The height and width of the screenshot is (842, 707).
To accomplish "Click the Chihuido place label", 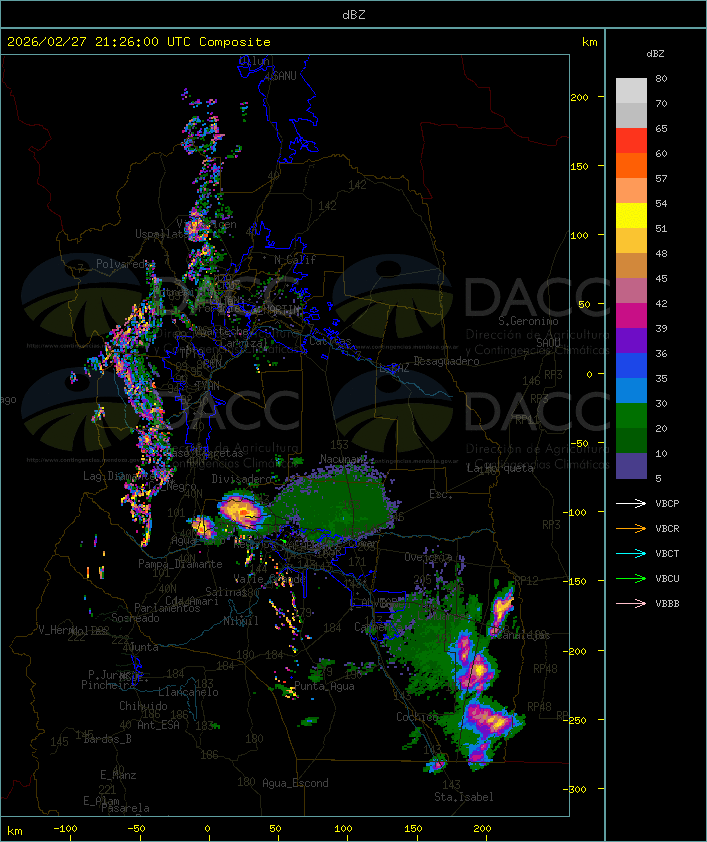I will tap(143, 706).
